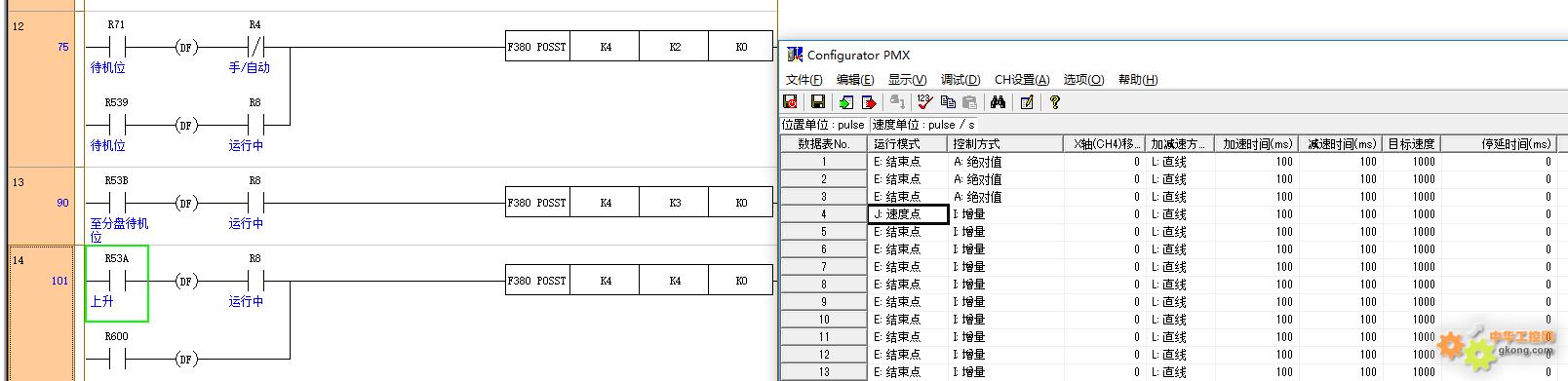
Task: Select row header 4 in data table
Action: [824, 214]
